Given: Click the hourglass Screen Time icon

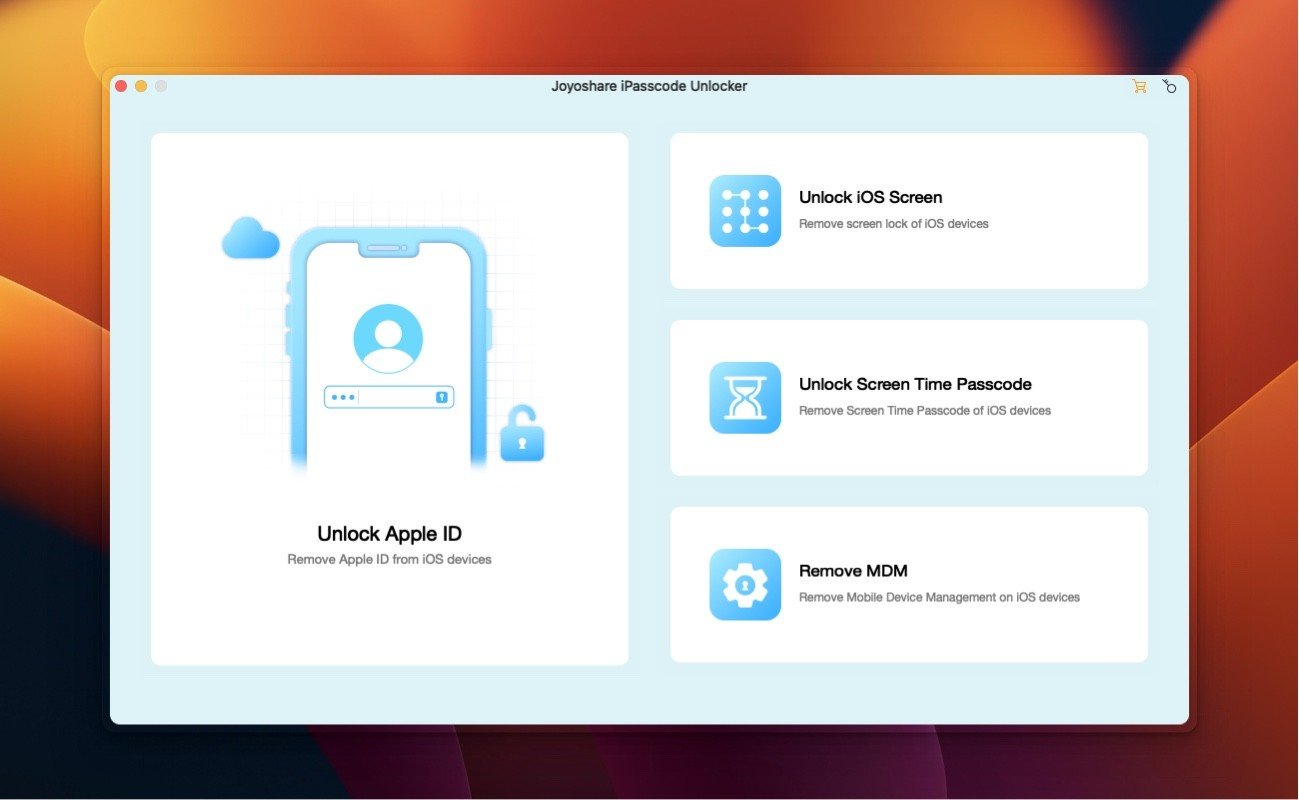Looking at the screenshot, I should click(x=745, y=398).
